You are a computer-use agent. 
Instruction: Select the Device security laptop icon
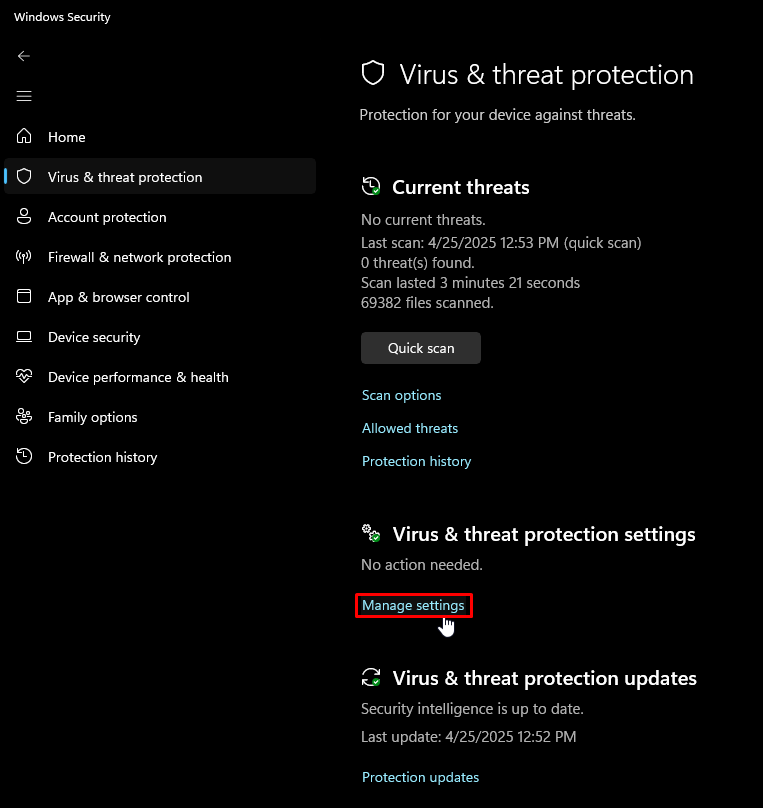click(x=24, y=337)
